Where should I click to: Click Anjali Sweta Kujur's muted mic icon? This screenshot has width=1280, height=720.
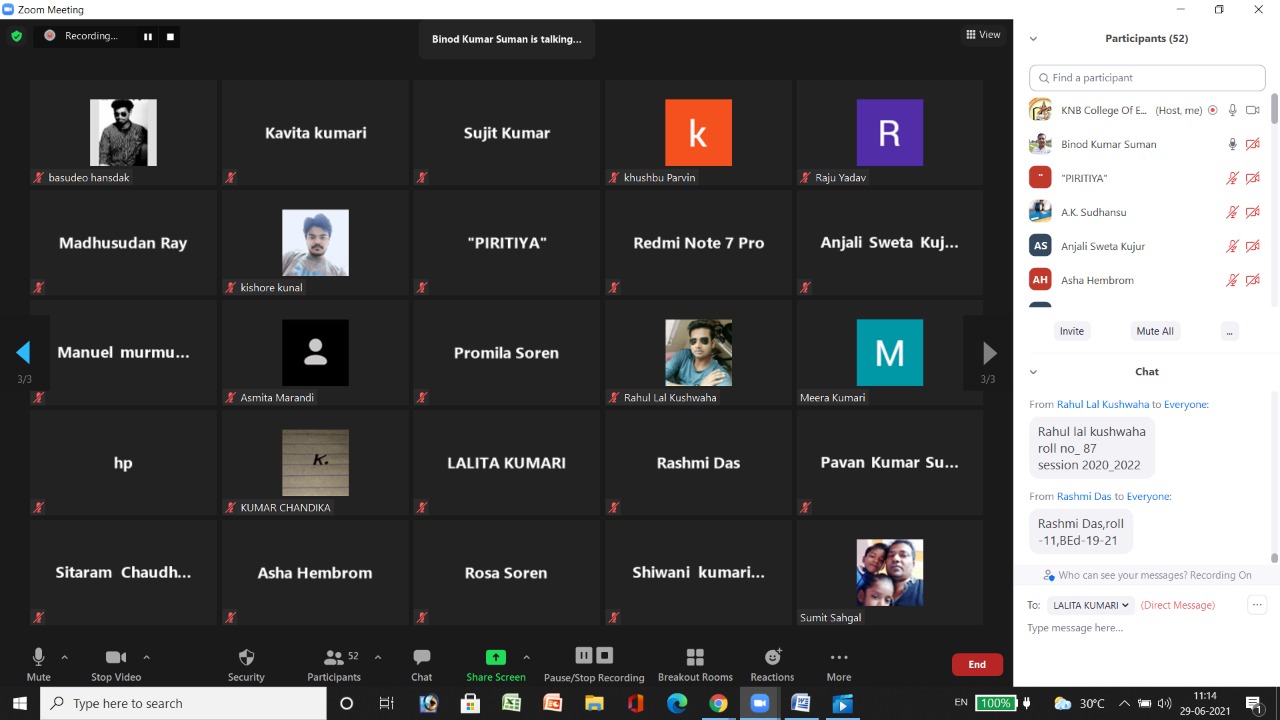click(1233, 246)
